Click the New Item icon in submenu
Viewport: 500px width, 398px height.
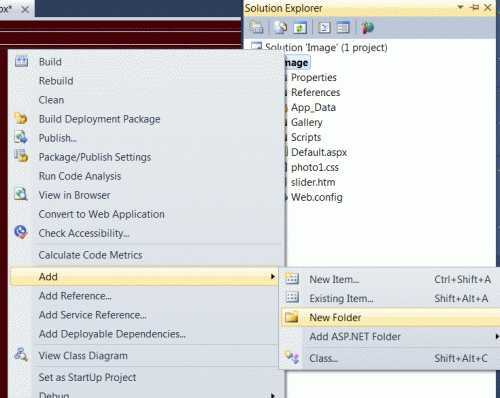292,279
